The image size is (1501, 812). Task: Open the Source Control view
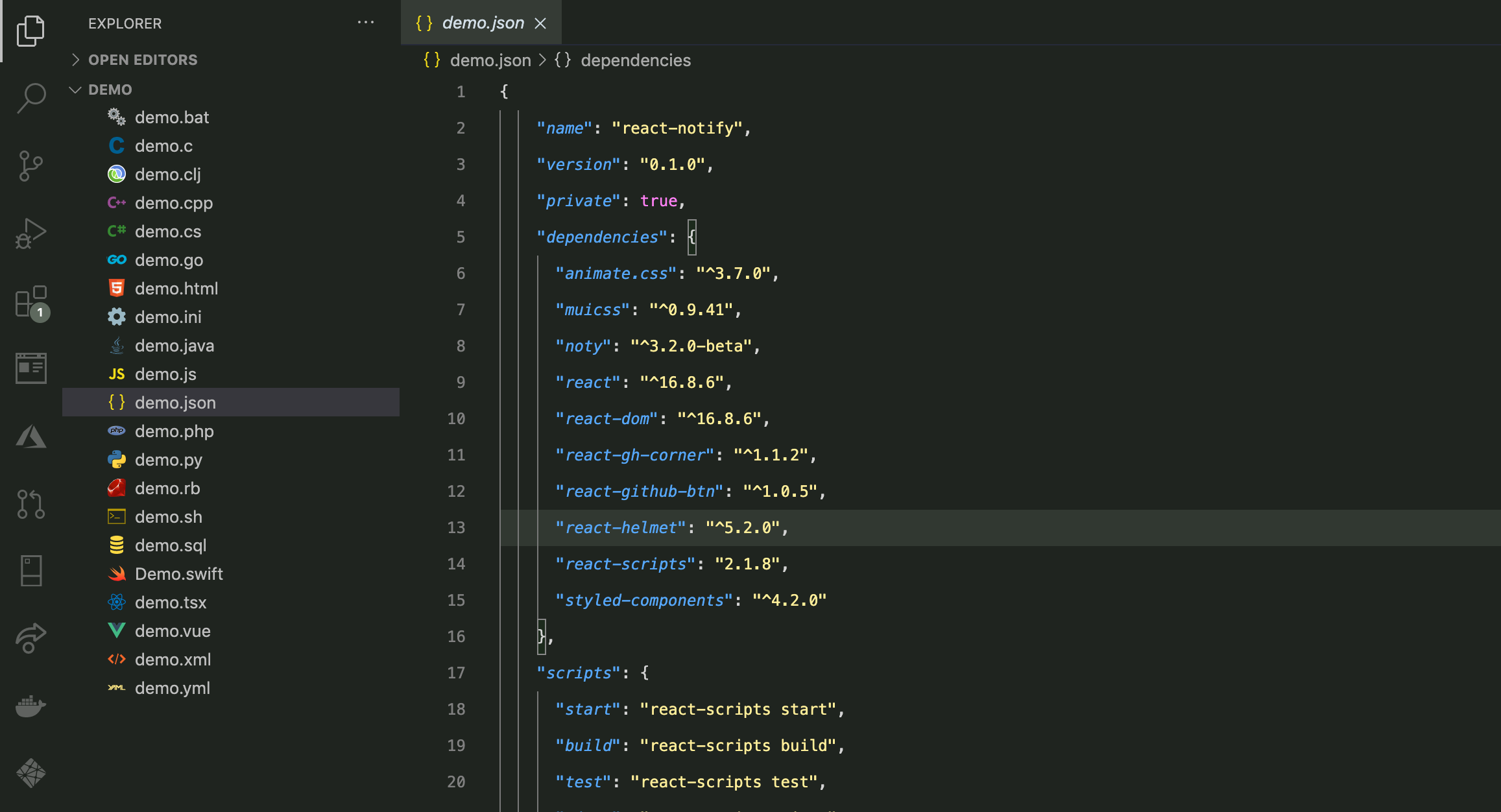[31, 166]
